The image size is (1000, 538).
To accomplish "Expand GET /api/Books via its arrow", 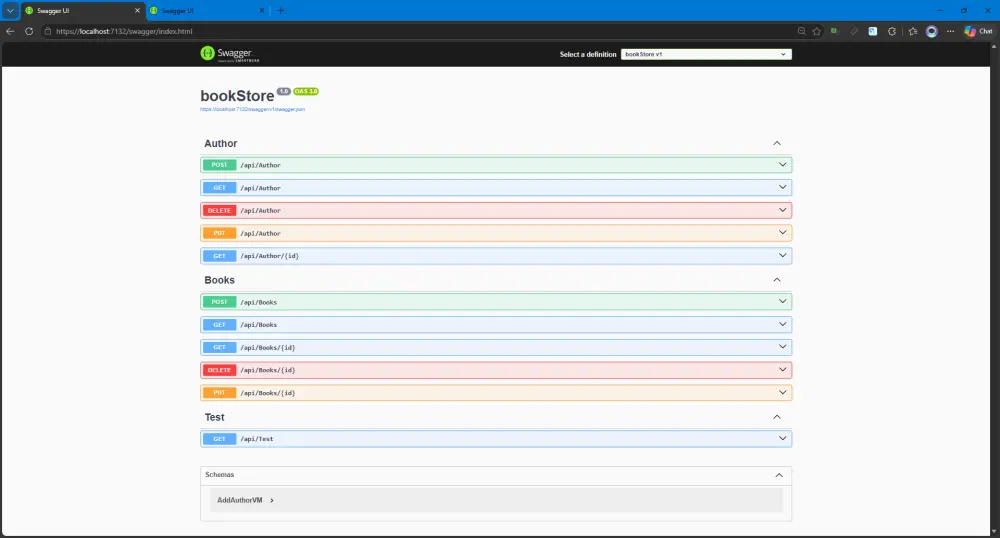I will (x=783, y=324).
